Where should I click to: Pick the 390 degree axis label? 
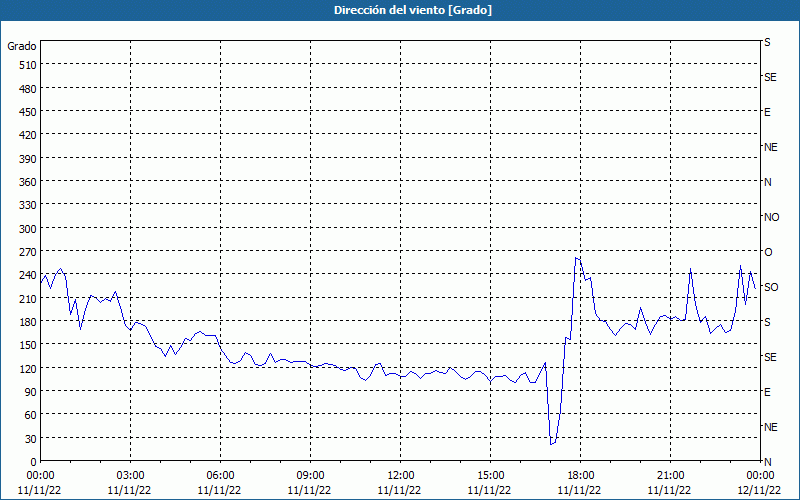(x=28, y=159)
